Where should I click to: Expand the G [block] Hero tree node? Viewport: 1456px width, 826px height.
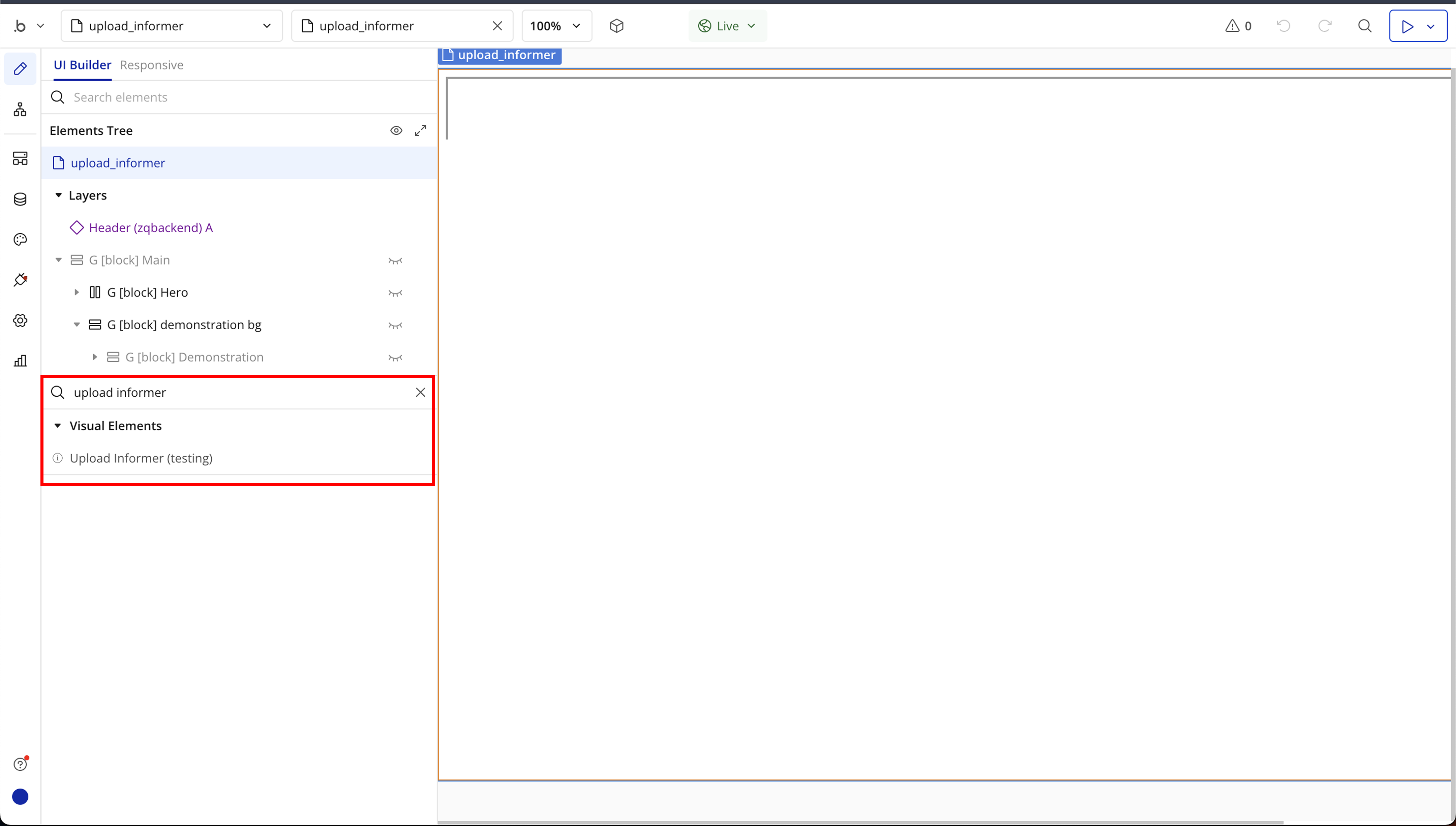coord(77,293)
